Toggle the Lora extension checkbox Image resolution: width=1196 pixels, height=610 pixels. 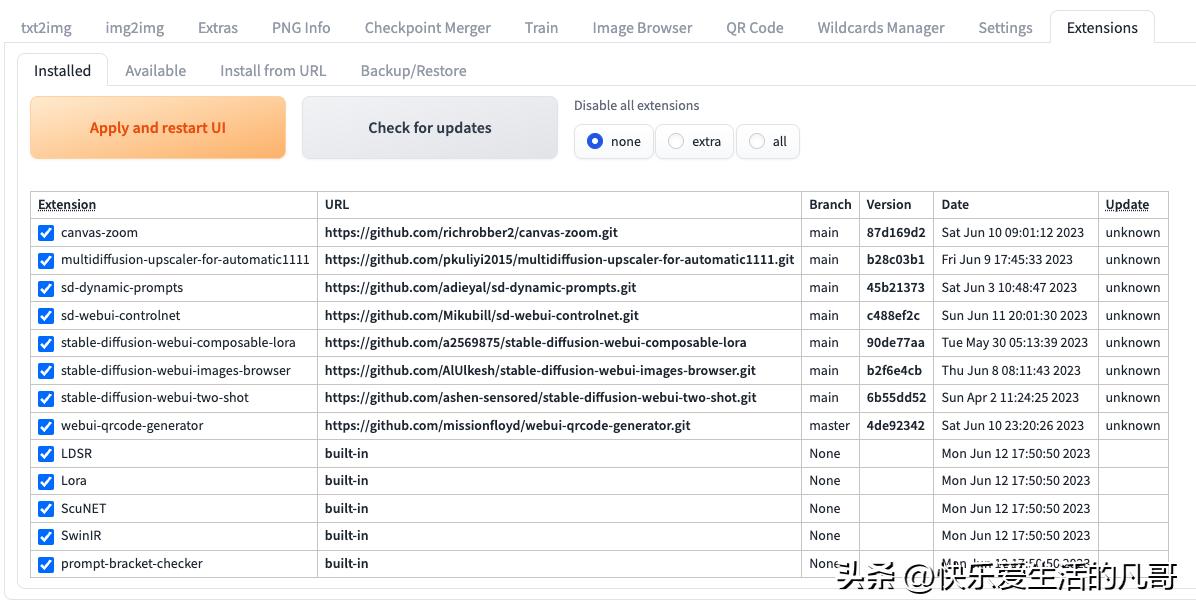pos(46,481)
